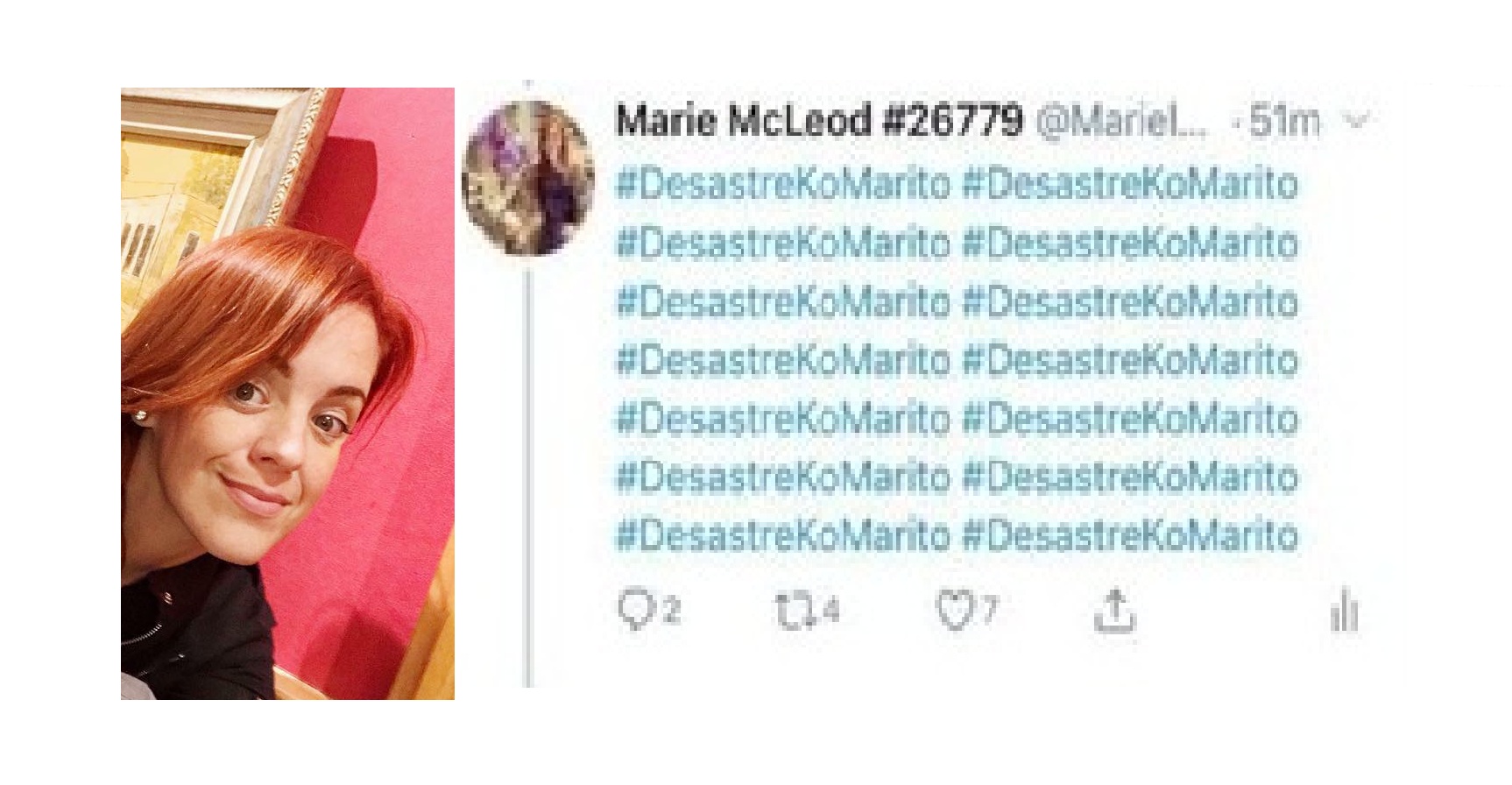Expand the tweet options chevron beside 51m

(1358, 121)
